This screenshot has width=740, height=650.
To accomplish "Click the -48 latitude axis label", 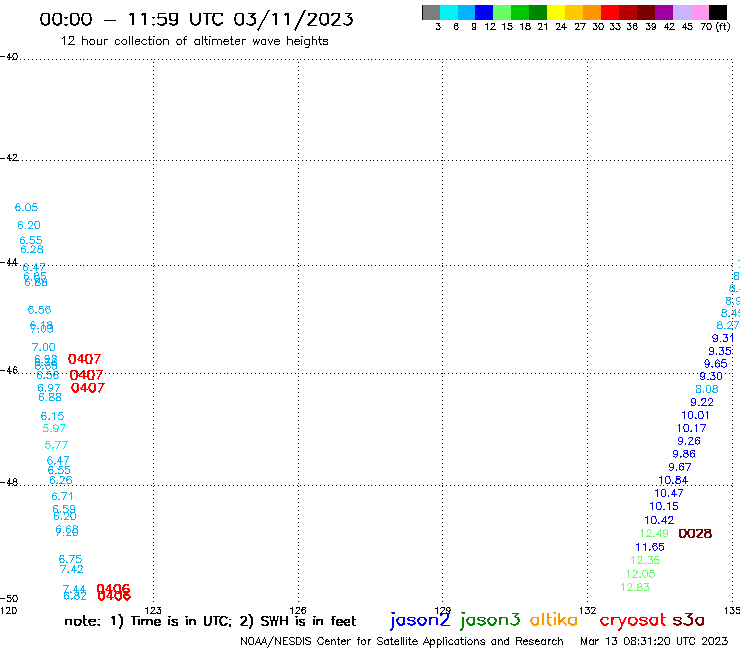I will point(9,482).
